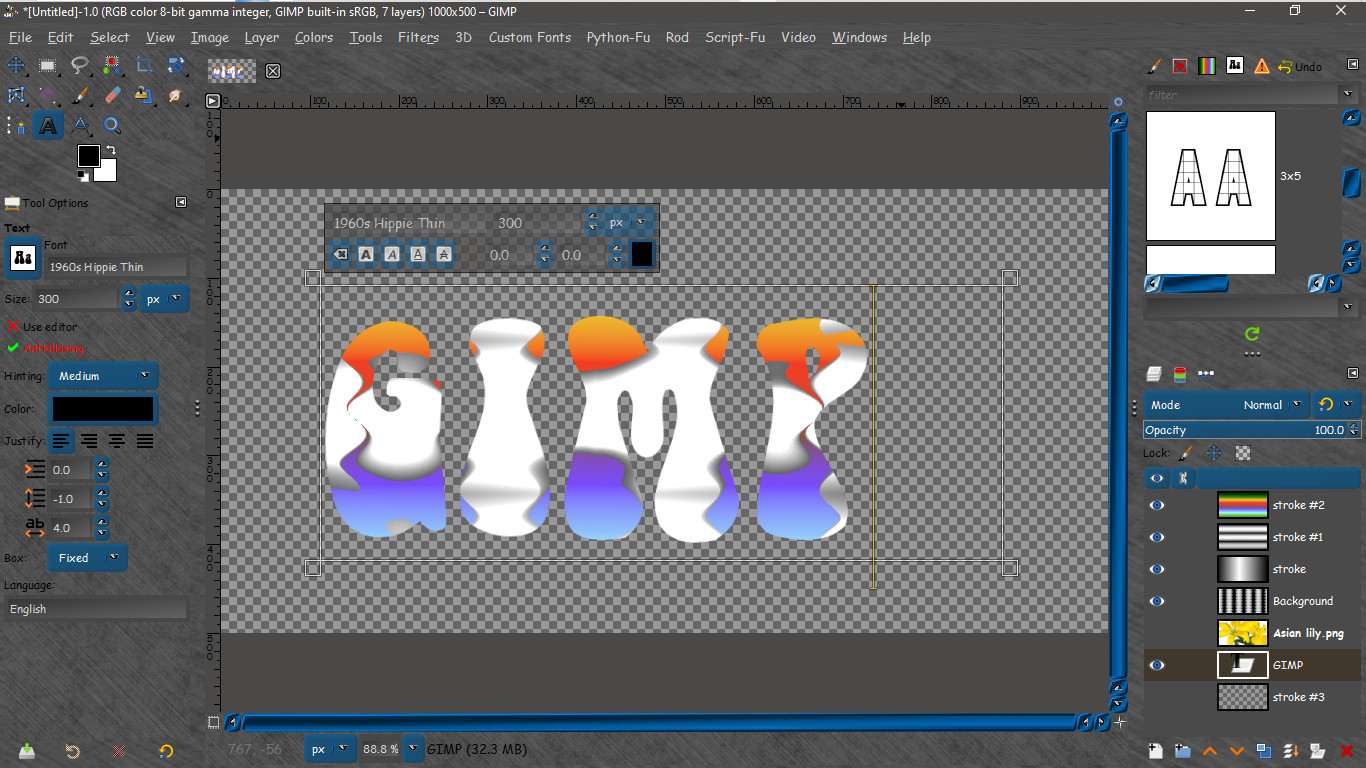Open the Filters menu
The width and height of the screenshot is (1366, 768).
pos(418,37)
